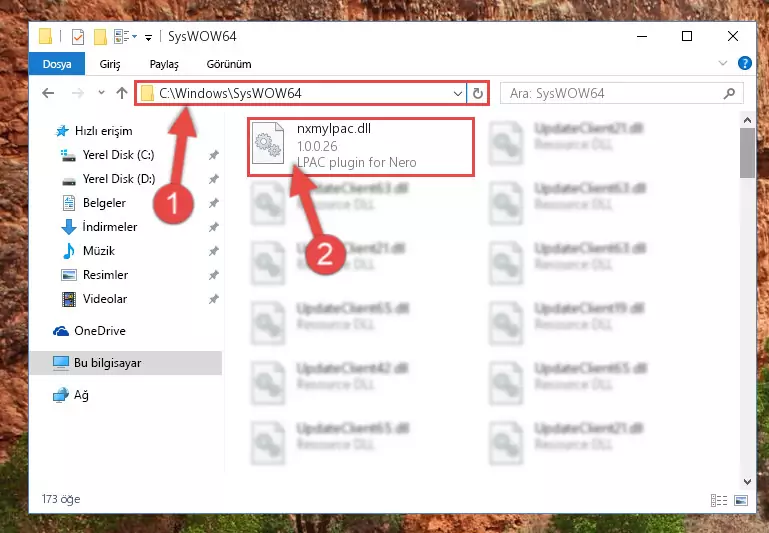
Task: Unpin Yerel Disk (C:) pin icon
Action: click(213, 155)
